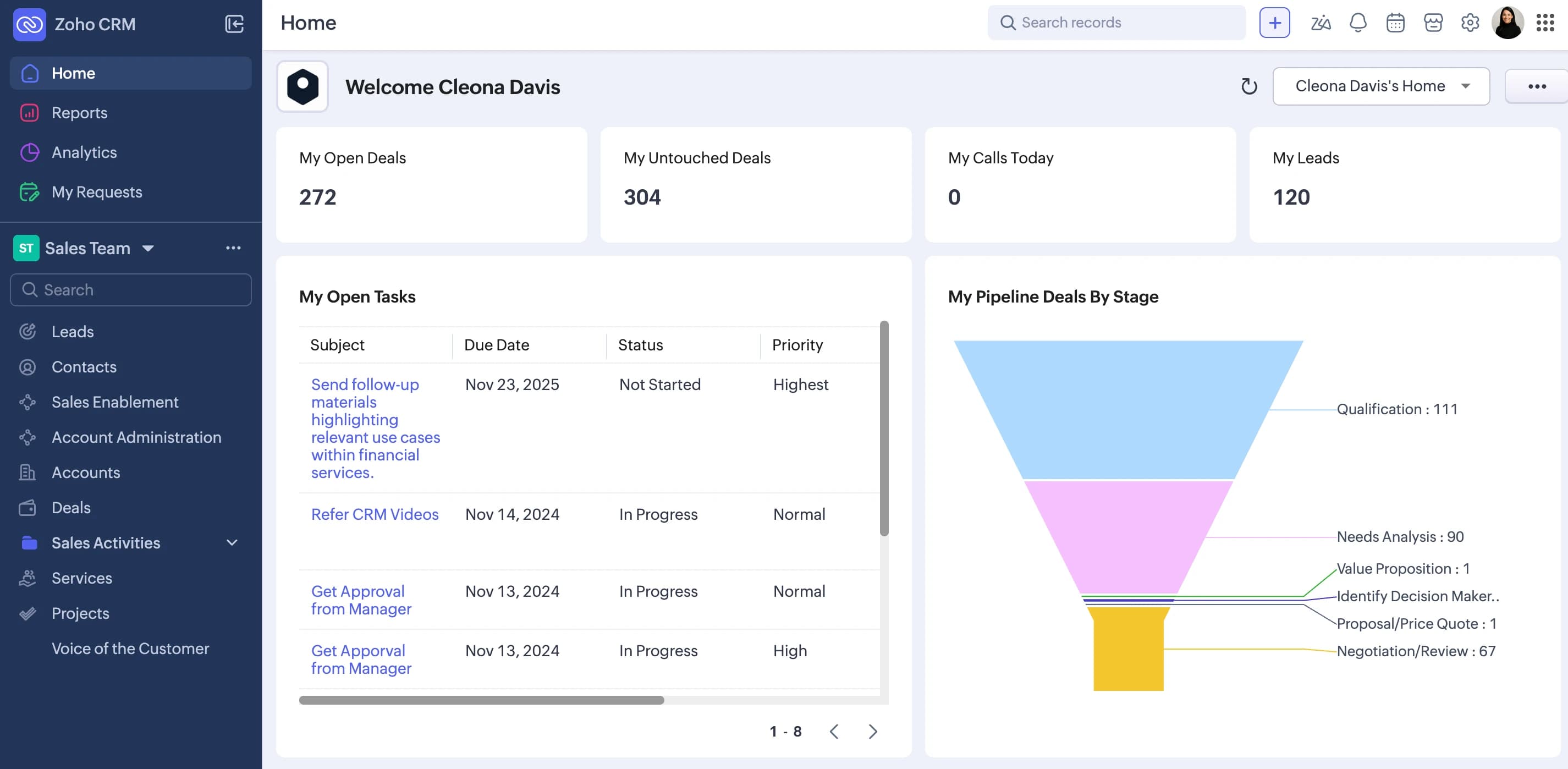
Task: Open Sales Team more options ellipsis
Action: tap(233, 248)
